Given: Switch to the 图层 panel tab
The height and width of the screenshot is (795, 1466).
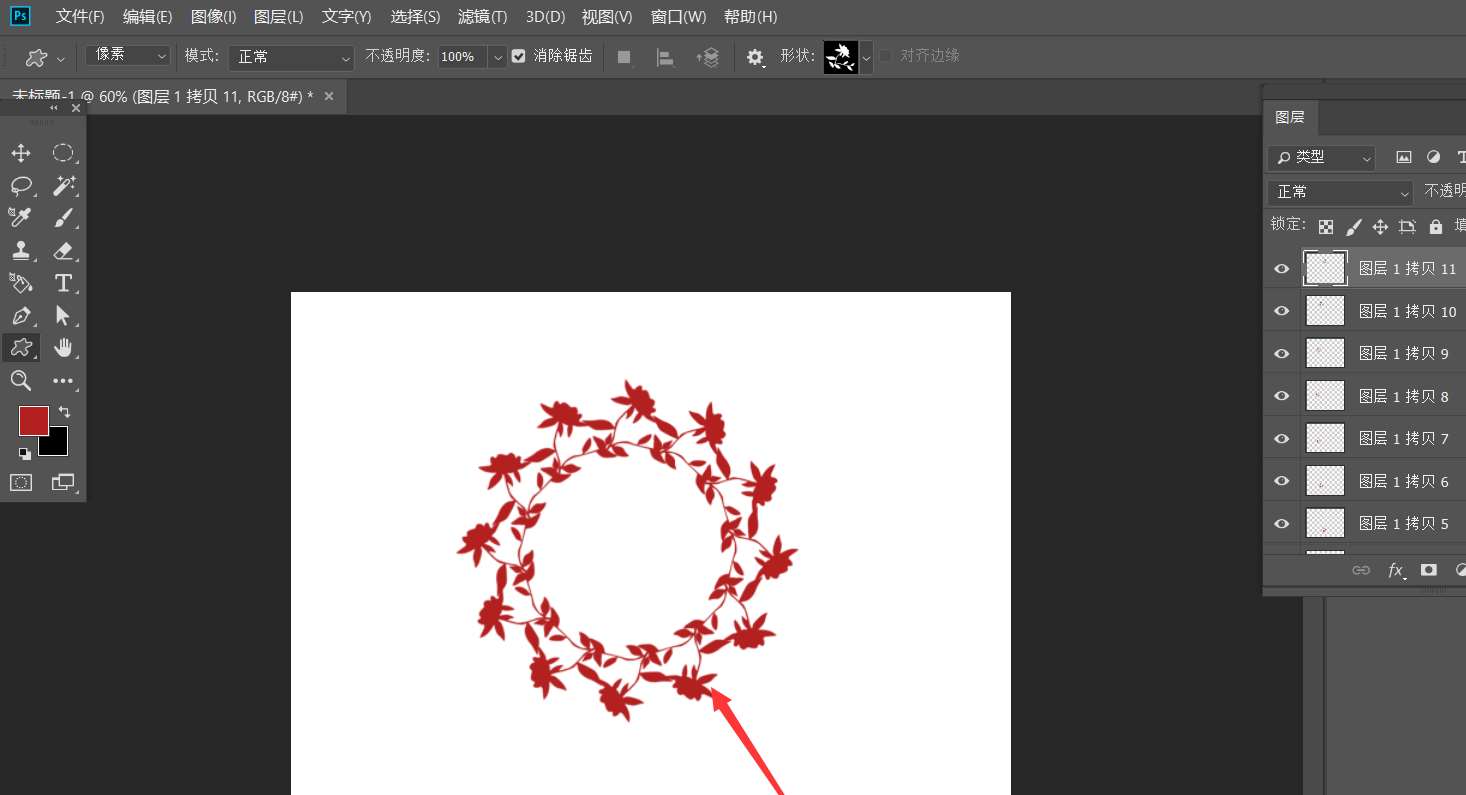Looking at the screenshot, I should [1290, 117].
